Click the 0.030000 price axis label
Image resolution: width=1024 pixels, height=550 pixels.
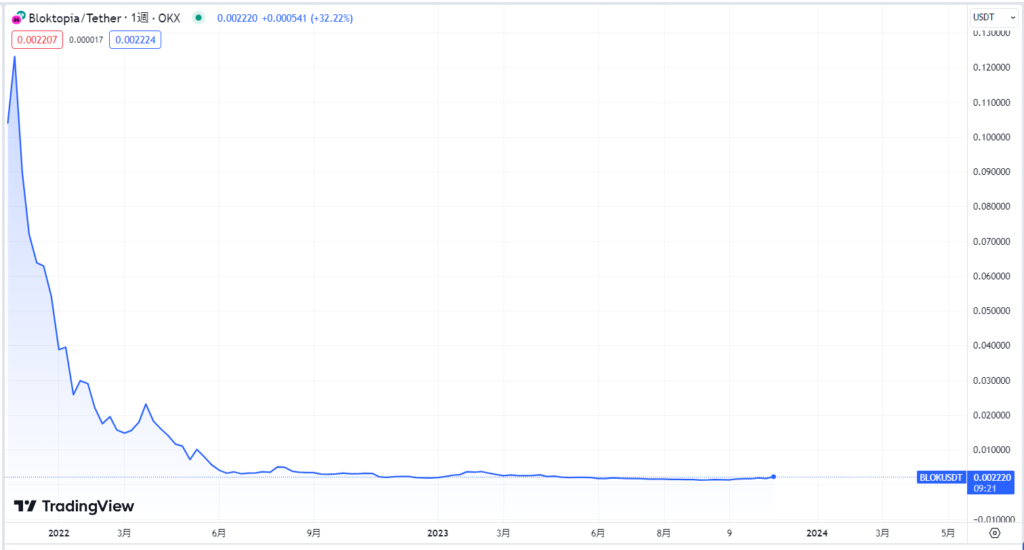991,381
